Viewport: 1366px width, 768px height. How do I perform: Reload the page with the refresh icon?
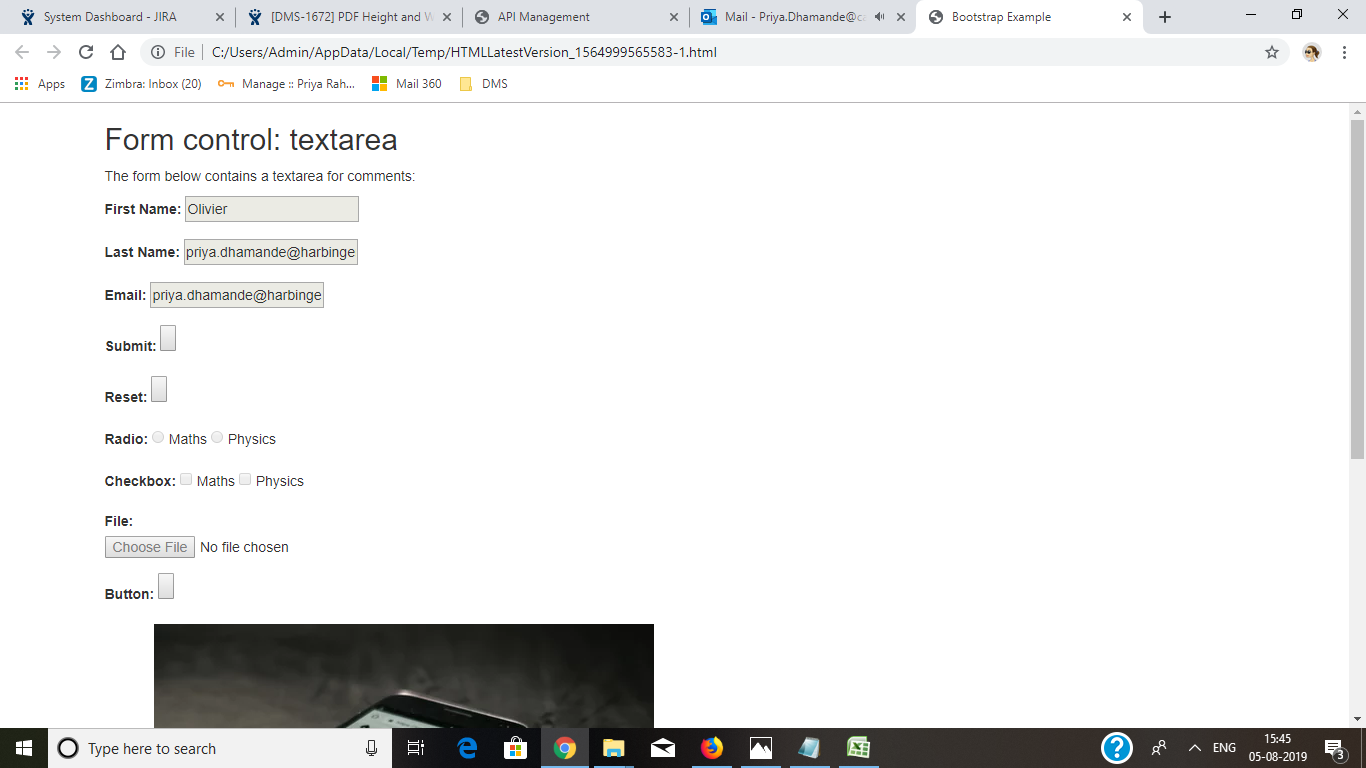(86, 52)
